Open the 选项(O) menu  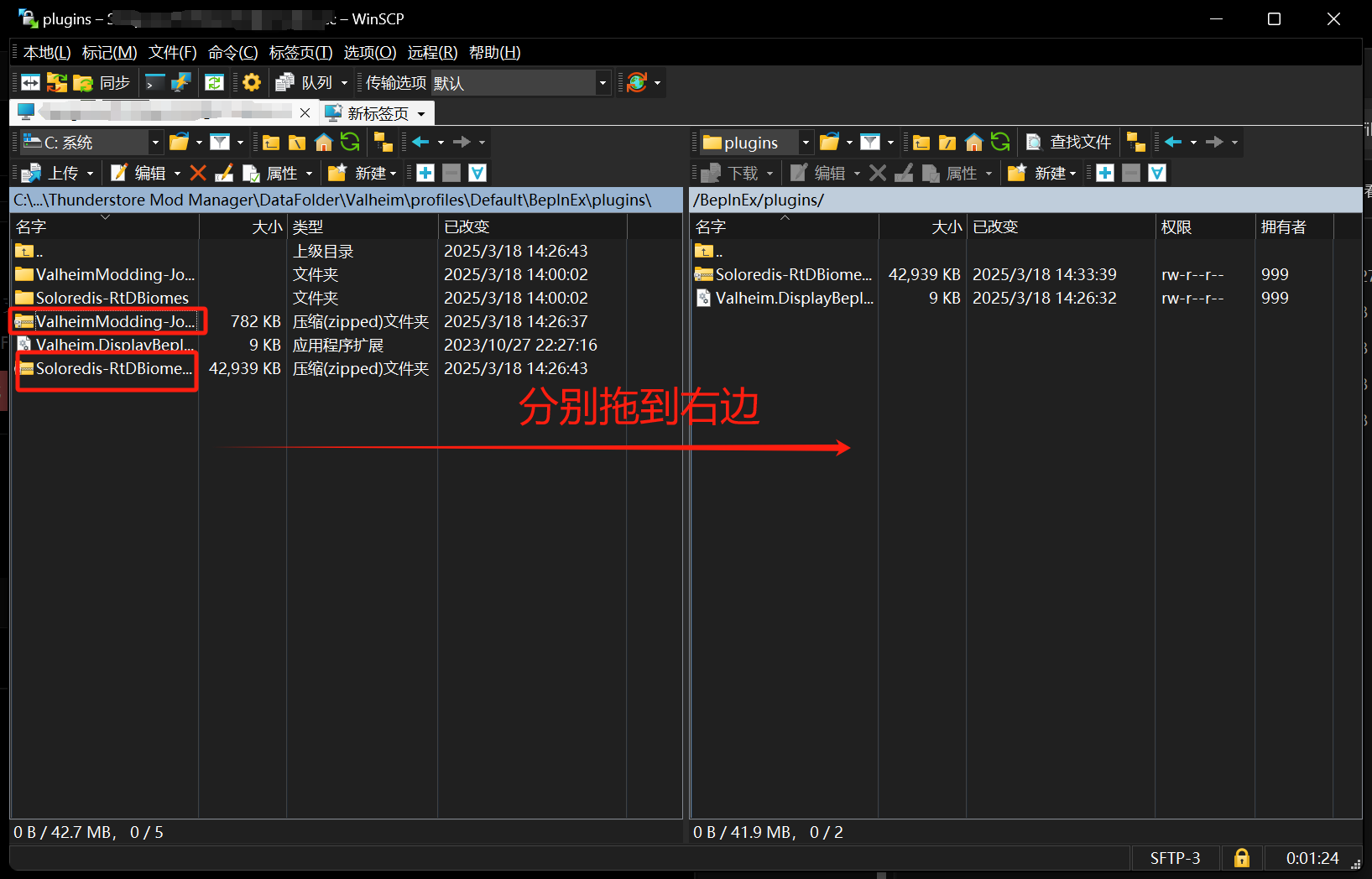(369, 53)
